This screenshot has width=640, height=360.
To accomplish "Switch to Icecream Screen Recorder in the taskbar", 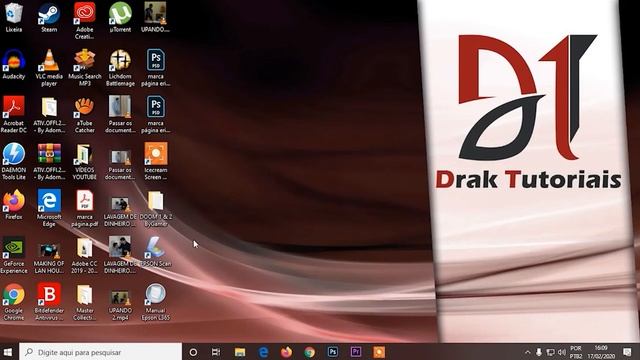I will (x=379, y=352).
